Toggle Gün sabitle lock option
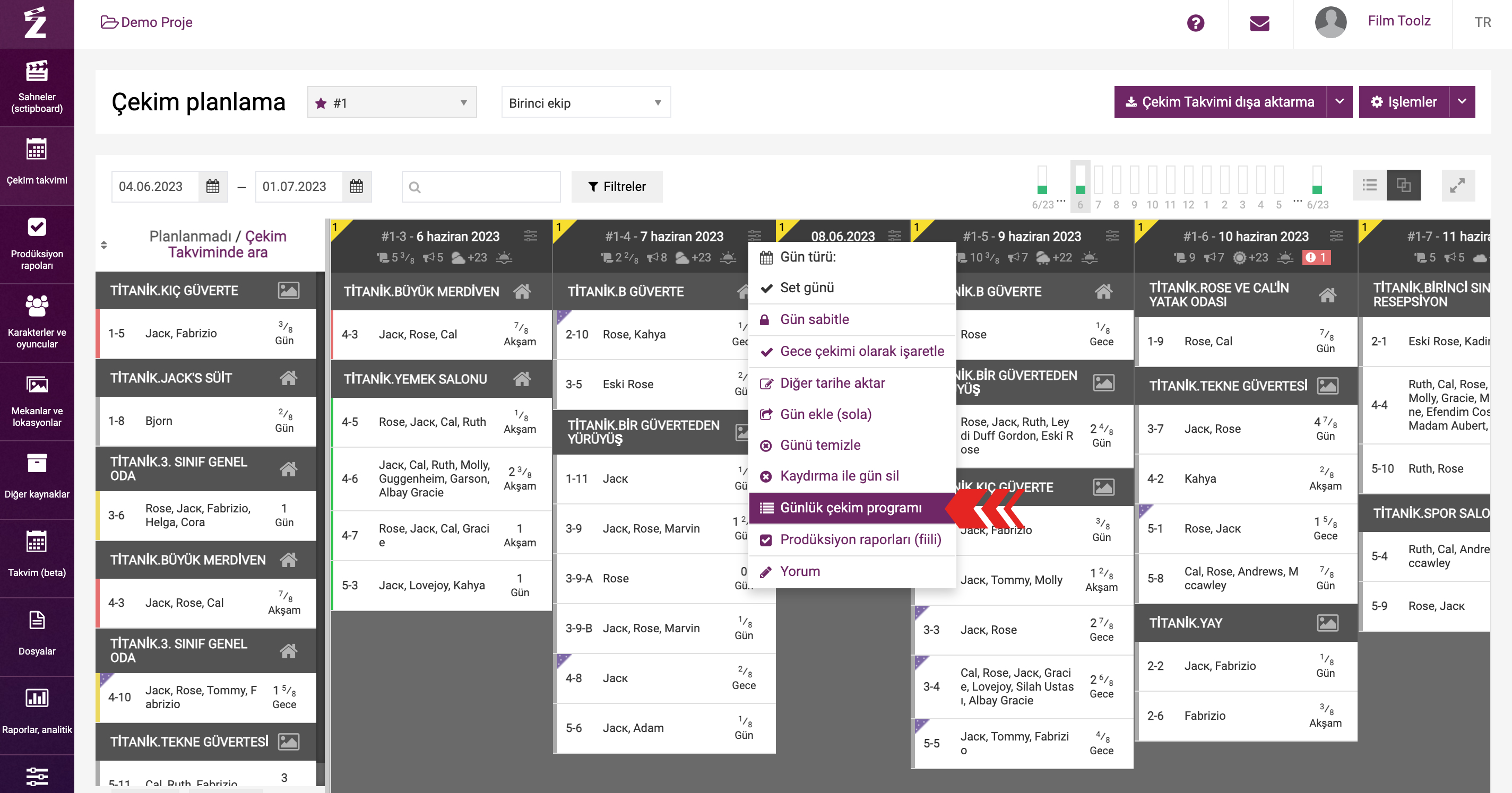 pos(852,319)
